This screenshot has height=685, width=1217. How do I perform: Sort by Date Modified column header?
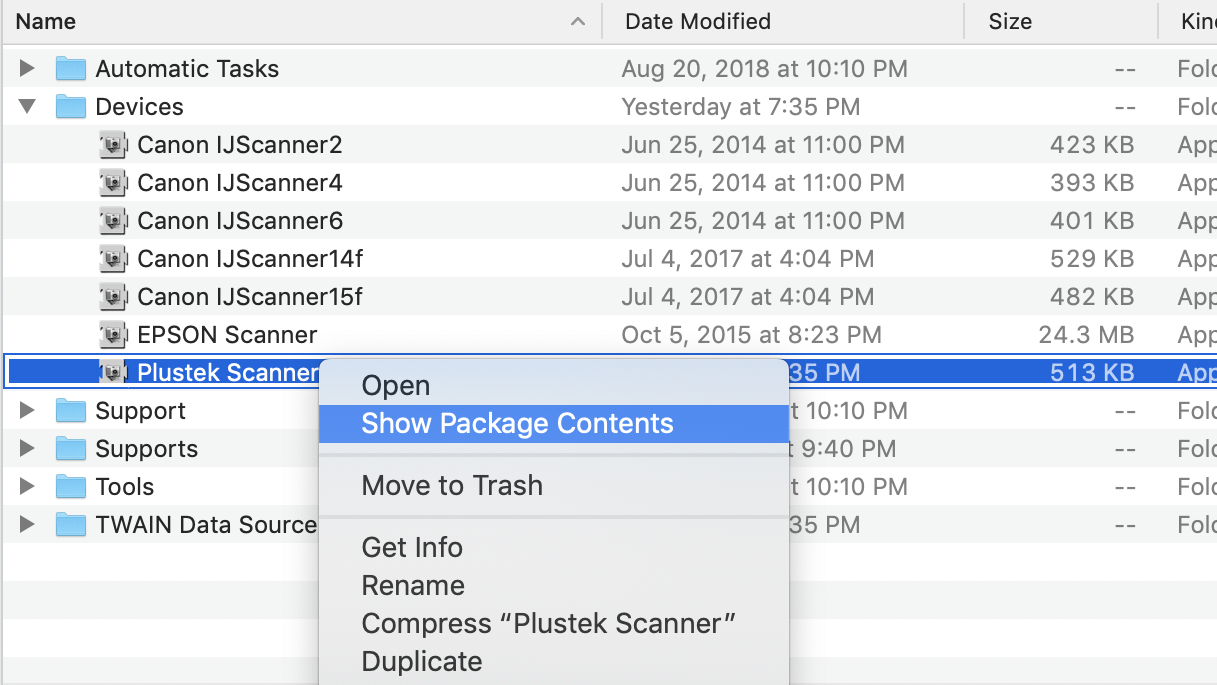697,21
